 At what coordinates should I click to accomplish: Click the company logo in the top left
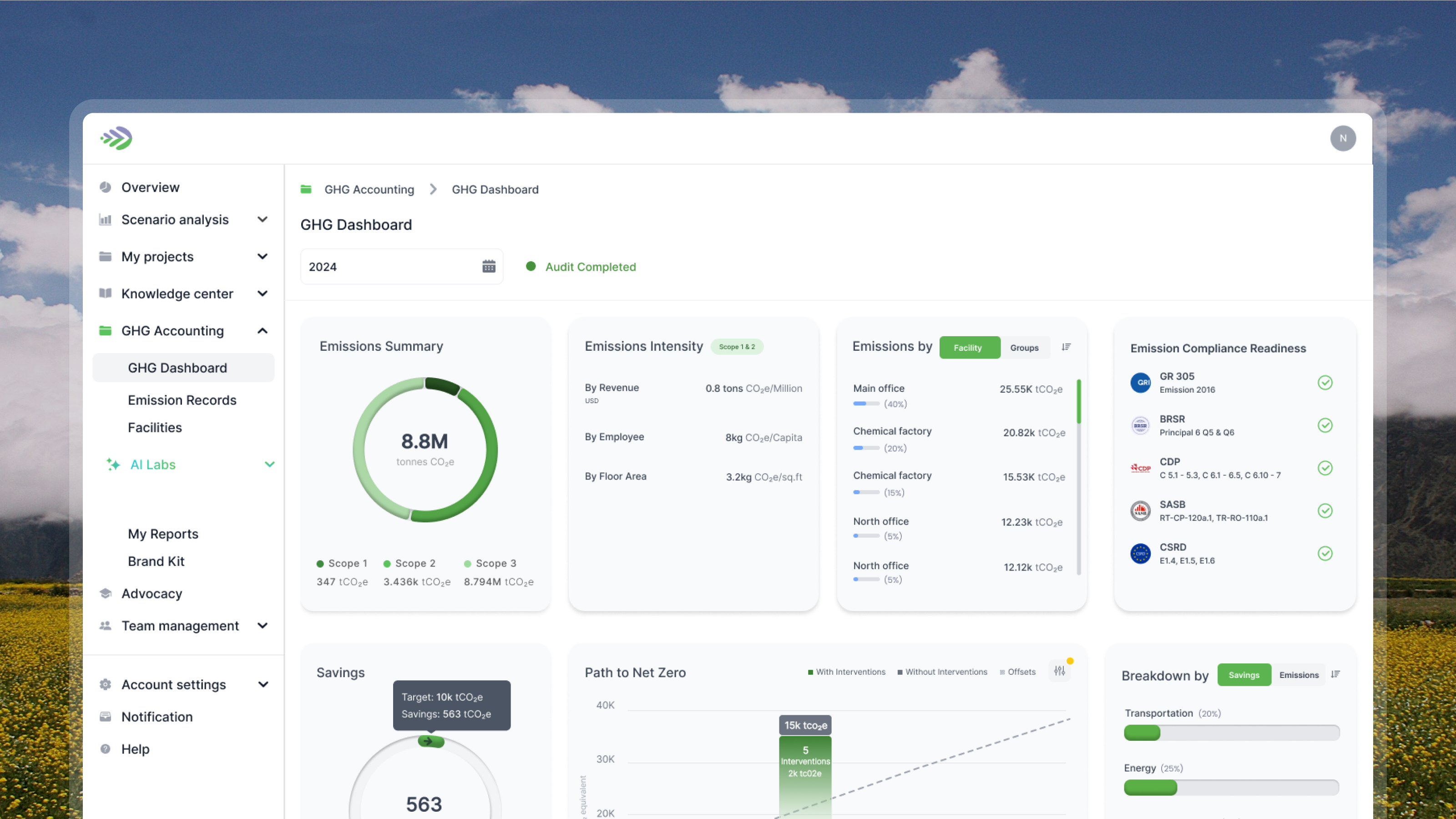point(115,138)
